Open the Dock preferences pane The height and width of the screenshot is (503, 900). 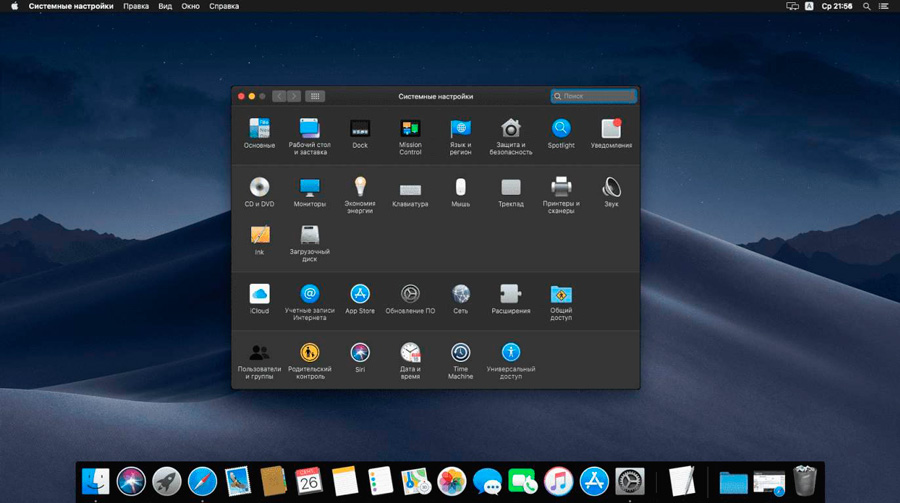360,133
